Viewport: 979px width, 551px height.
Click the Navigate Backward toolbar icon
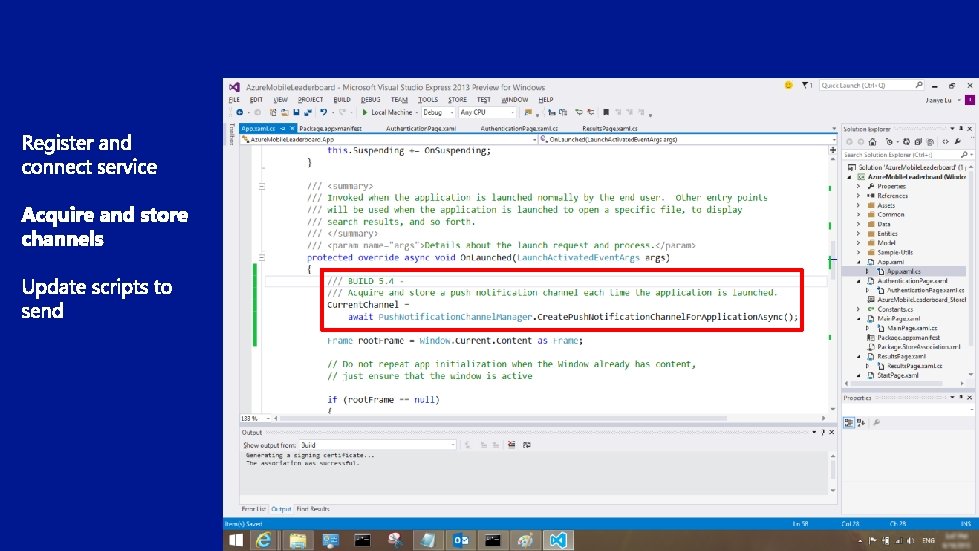tap(240, 112)
